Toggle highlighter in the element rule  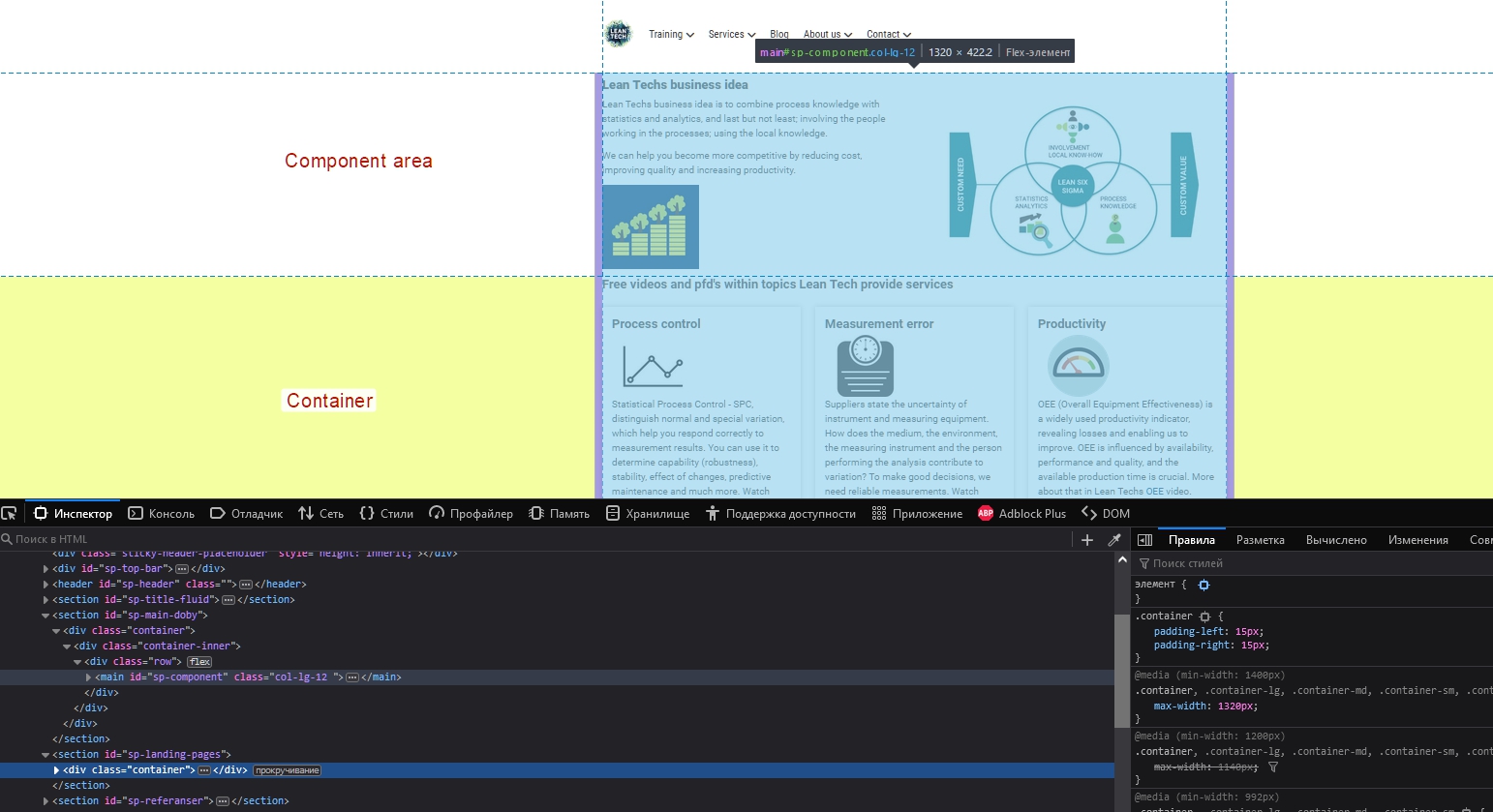pyautogui.click(x=1204, y=586)
